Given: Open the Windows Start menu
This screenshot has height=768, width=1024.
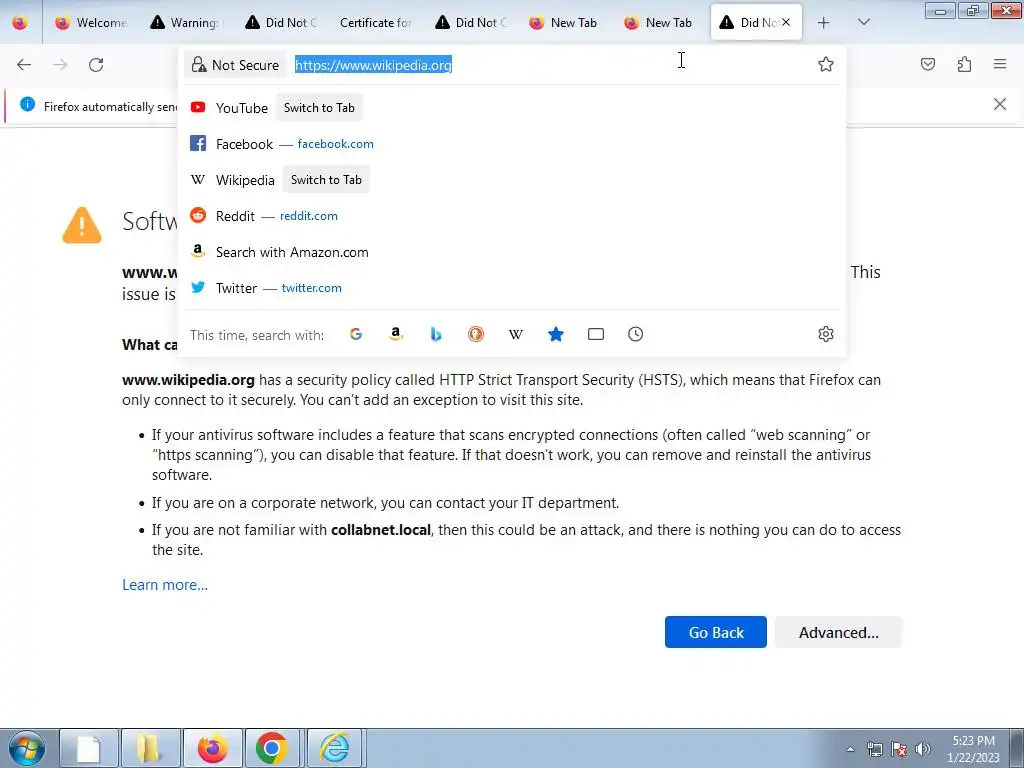Looking at the screenshot, I should 27,748.
